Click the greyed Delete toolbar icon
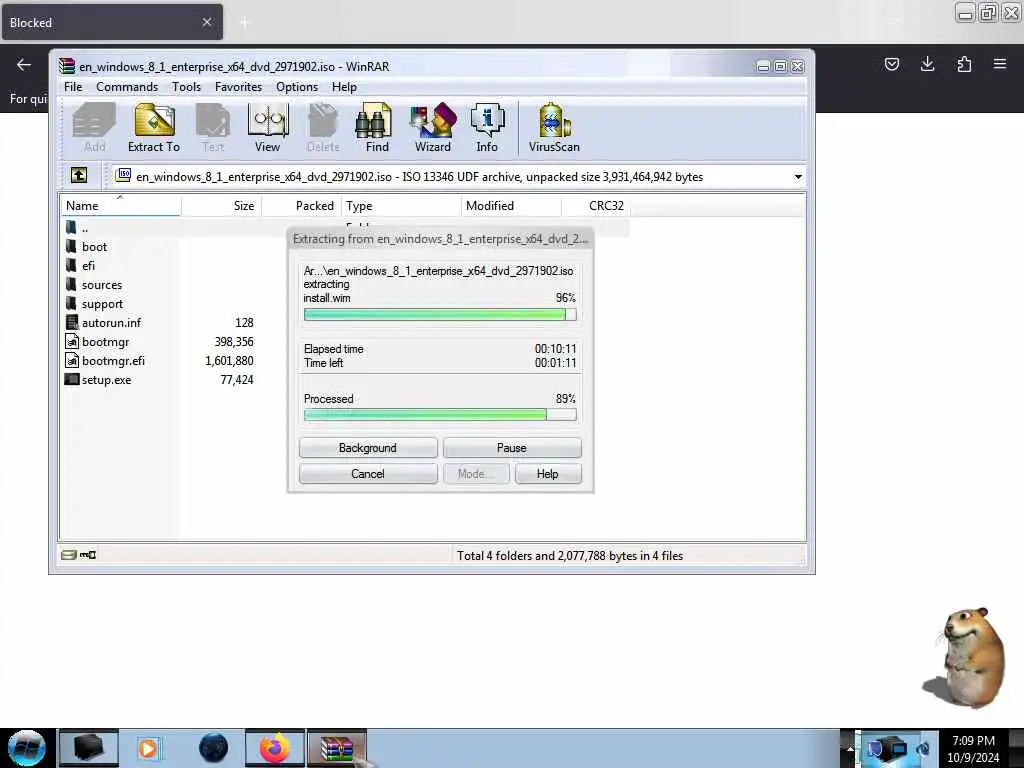1024x768 pixels. click(323, 128)
